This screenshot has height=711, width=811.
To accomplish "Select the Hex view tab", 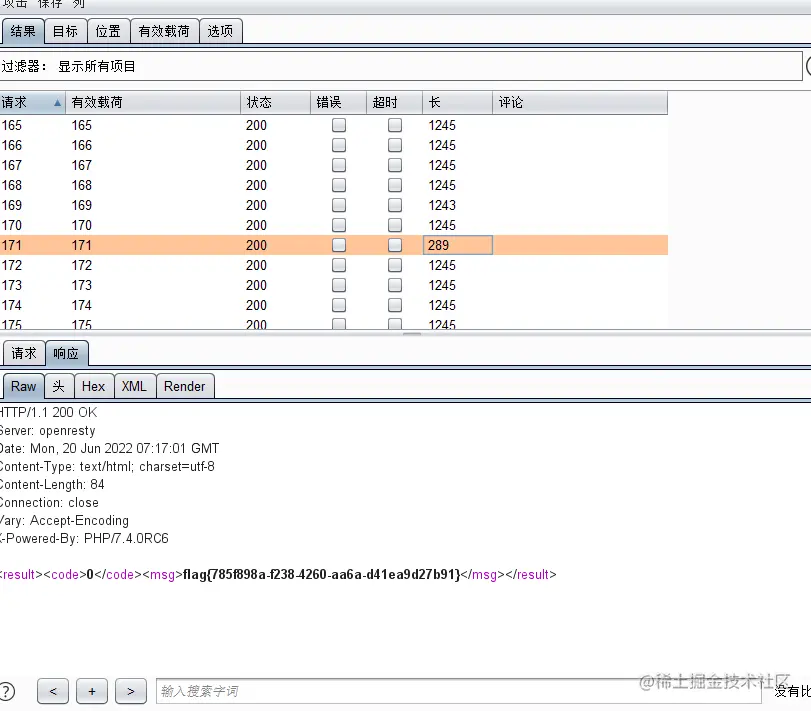I will pos(94,386).
